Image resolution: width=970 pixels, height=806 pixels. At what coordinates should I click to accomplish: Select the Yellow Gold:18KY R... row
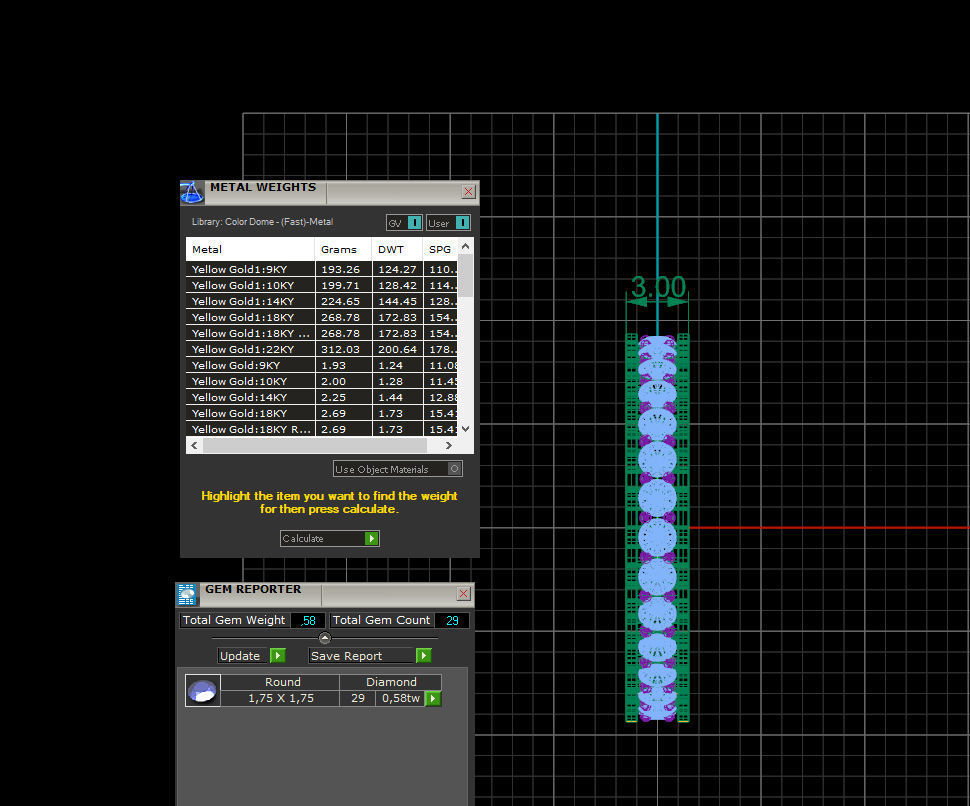click(322, 429)
